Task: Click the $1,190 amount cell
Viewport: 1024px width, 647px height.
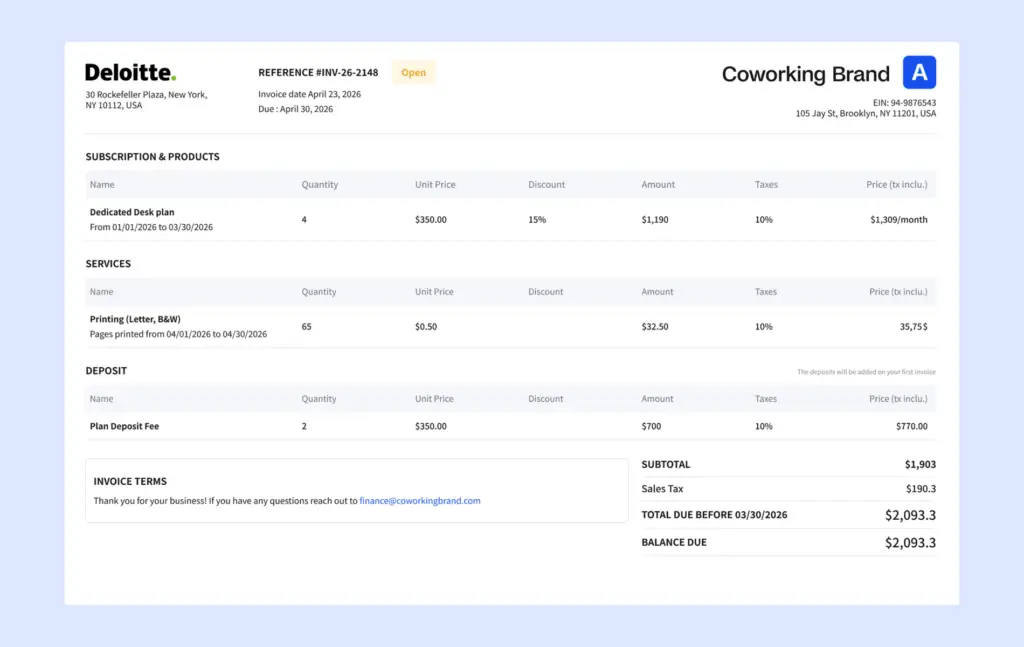Action: (654, 219)
